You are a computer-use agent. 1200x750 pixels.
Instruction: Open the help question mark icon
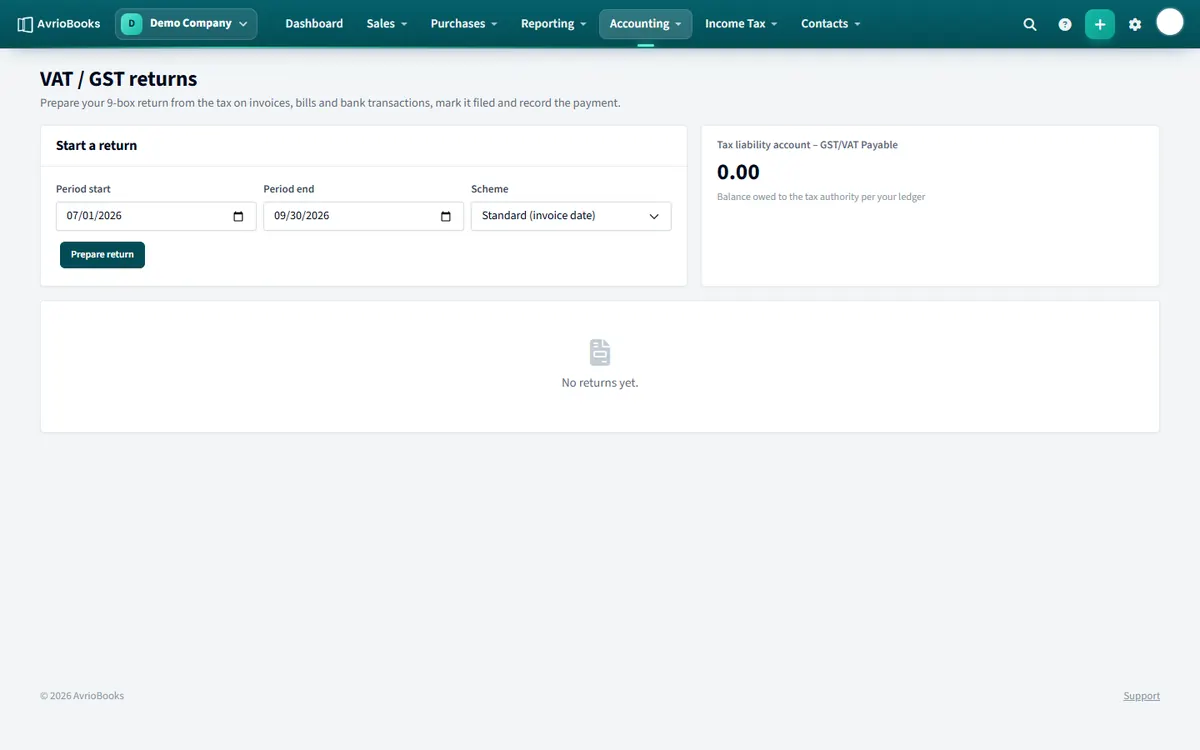(1065, 24)
